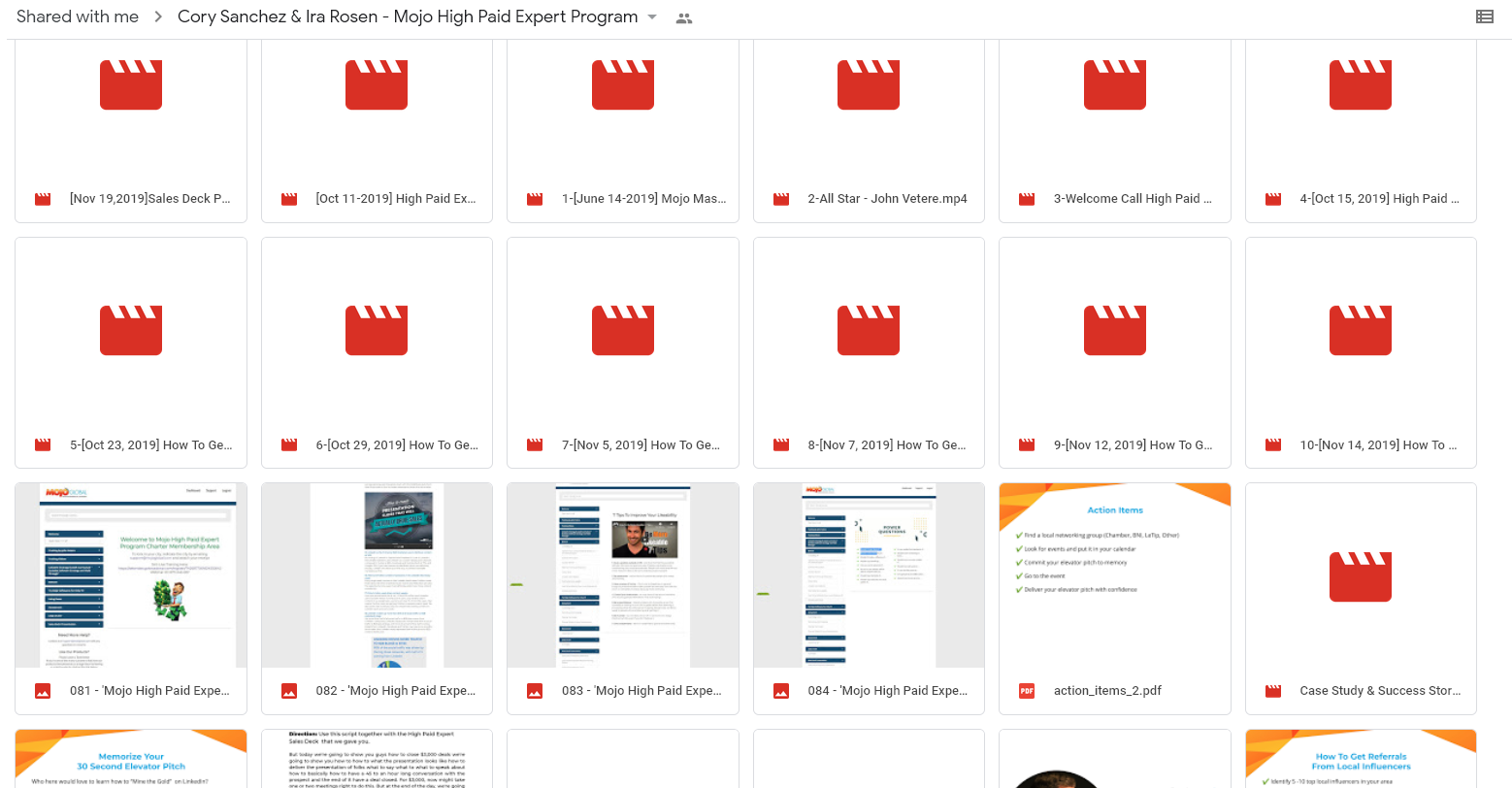This screenshot has height=788, width=1512.
Task: Click video icon beside [Oct 11-2019] High Paid
Action: pos(289,199)
